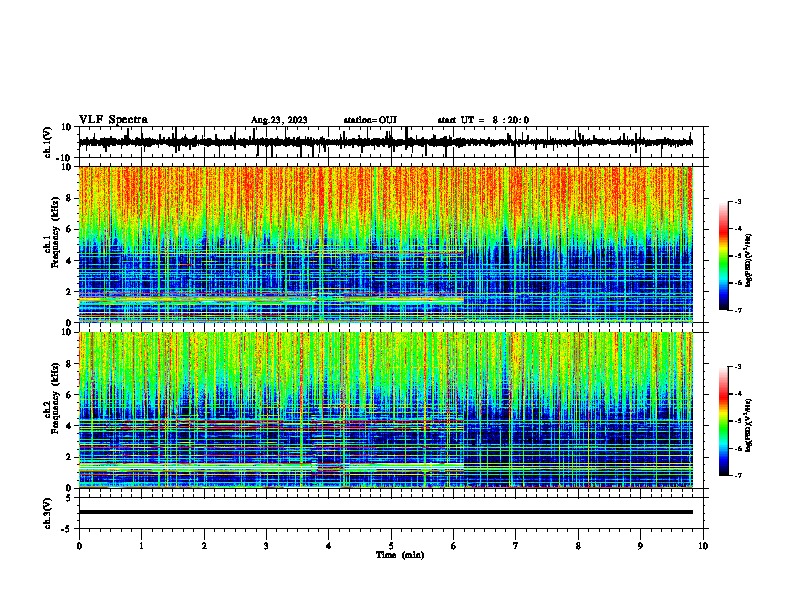792x612 pixels.
Task: Click the "8" kHz tick on ch.2 spectrogram
Action: [69, 364]
